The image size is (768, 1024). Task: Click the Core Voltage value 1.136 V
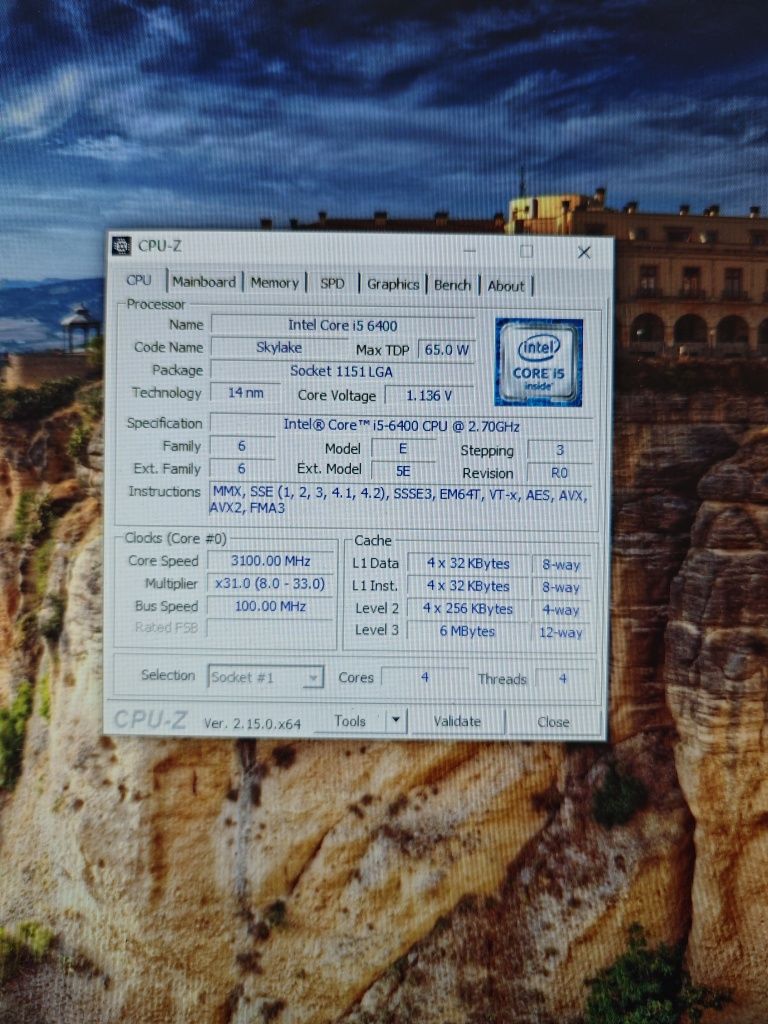429,396
